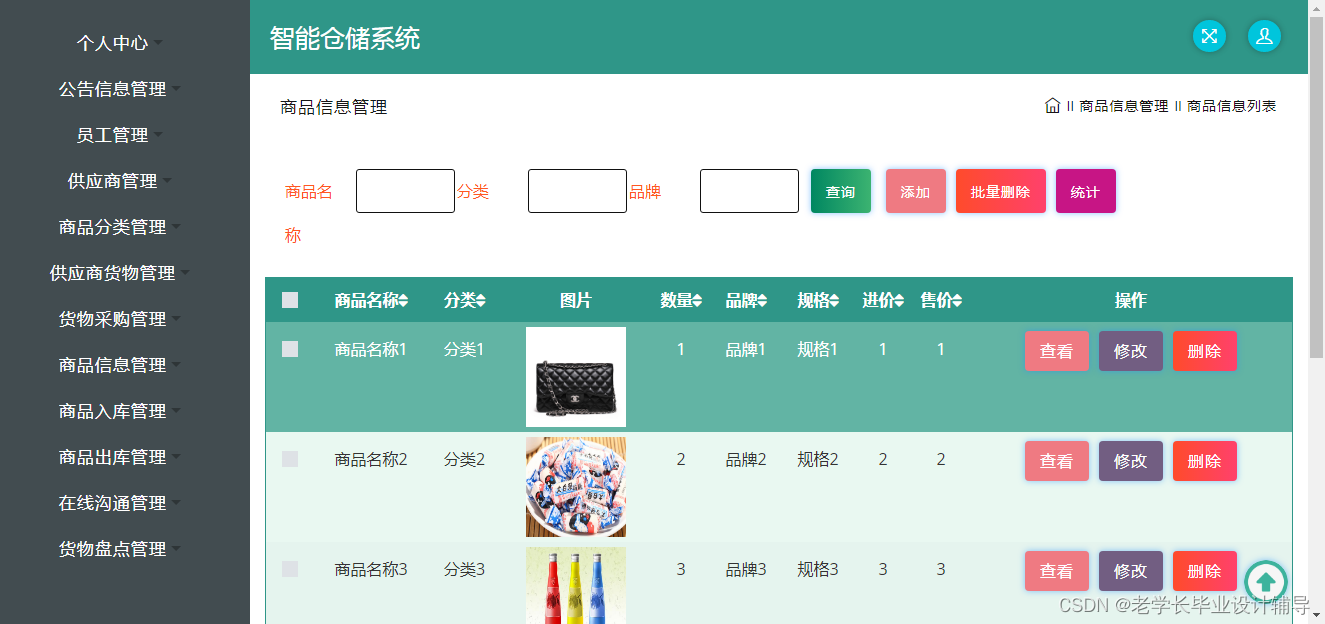Expand the 货物盘点管理 menu
This screenshot has width=1325, height=624.
(x=113, y=548)
